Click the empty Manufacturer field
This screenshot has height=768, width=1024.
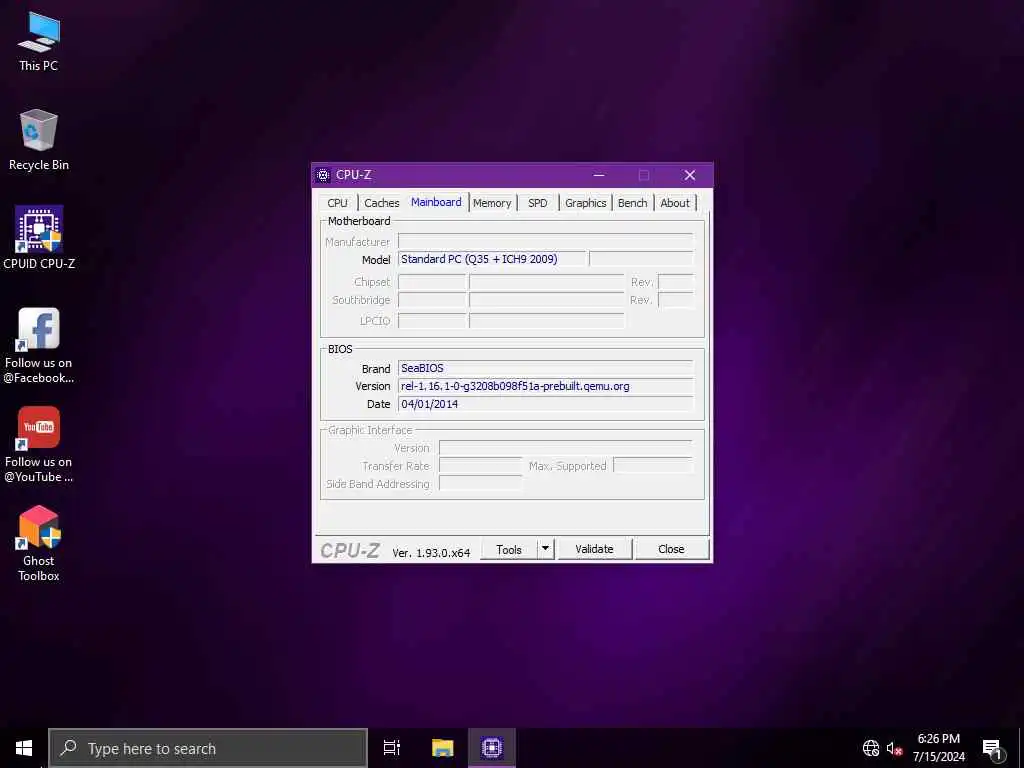click(545, 241)
